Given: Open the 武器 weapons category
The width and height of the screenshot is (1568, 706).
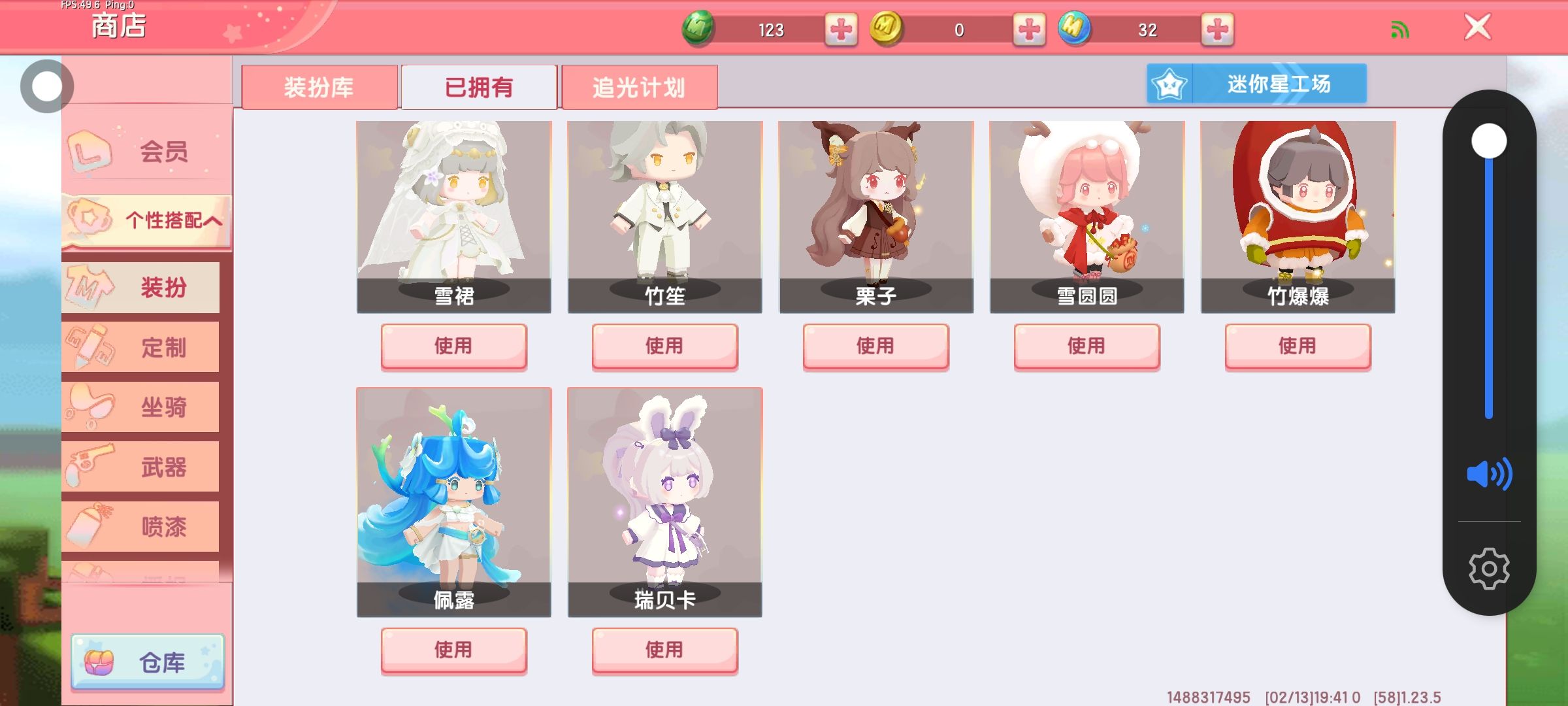Looking at the screenshot, I should (141, 467).
